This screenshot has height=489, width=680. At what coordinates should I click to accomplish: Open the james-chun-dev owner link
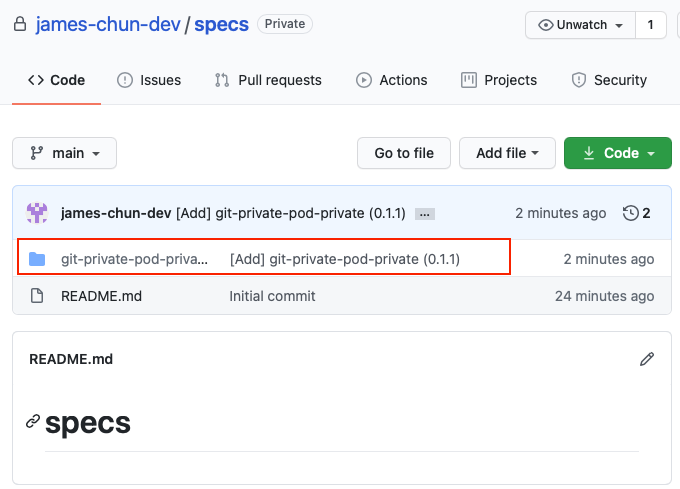point(108,24)
